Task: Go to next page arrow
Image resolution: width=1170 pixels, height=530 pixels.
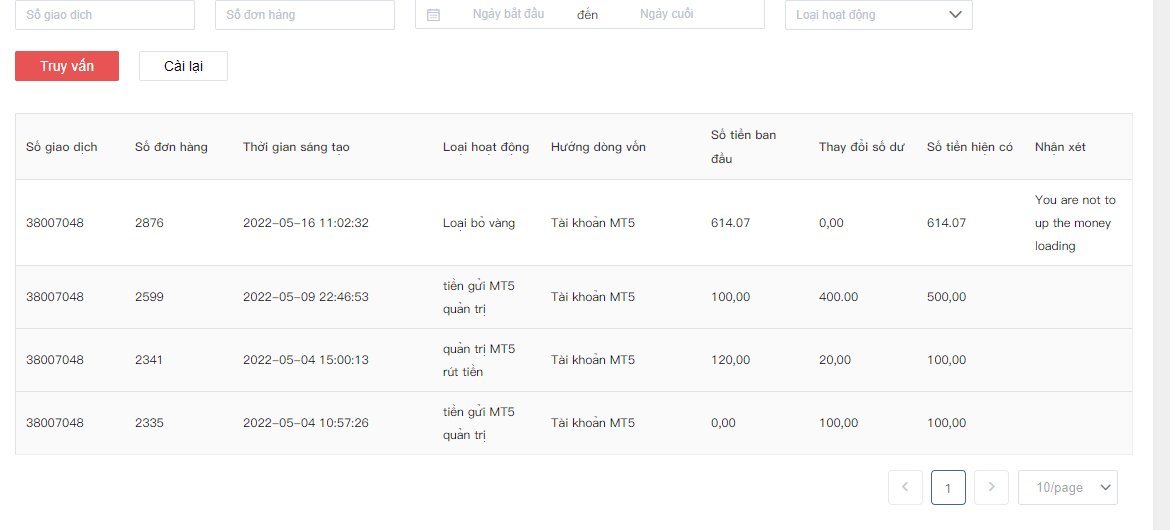Action: click(992, 487)
